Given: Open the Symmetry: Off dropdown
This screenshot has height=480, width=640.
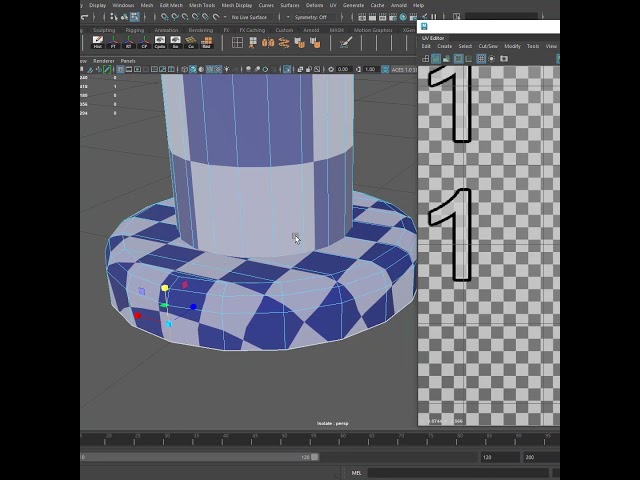Looking at the screenshot, I should 313,17.
